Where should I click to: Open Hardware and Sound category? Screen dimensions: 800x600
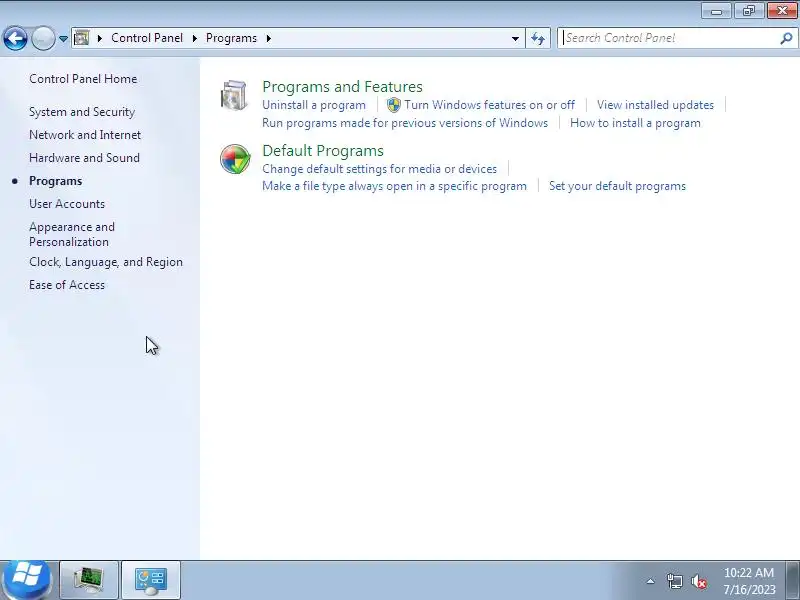click(84, 158)
